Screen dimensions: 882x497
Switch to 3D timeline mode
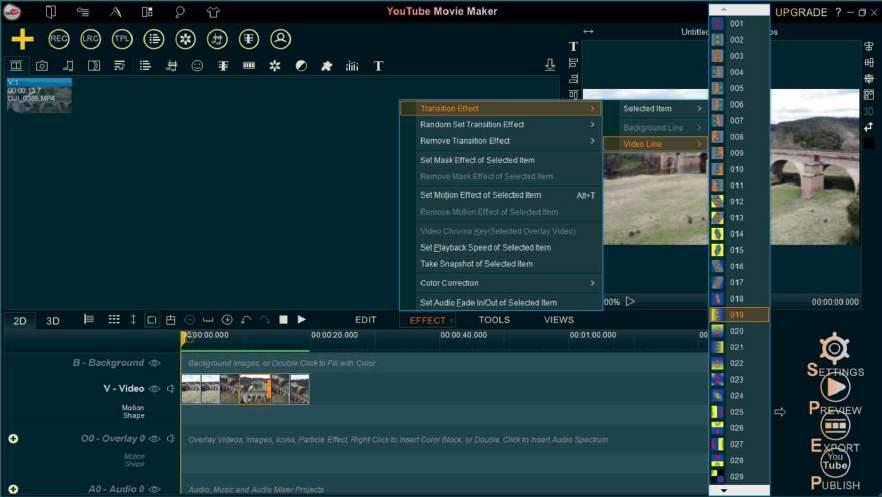point(53,320)
